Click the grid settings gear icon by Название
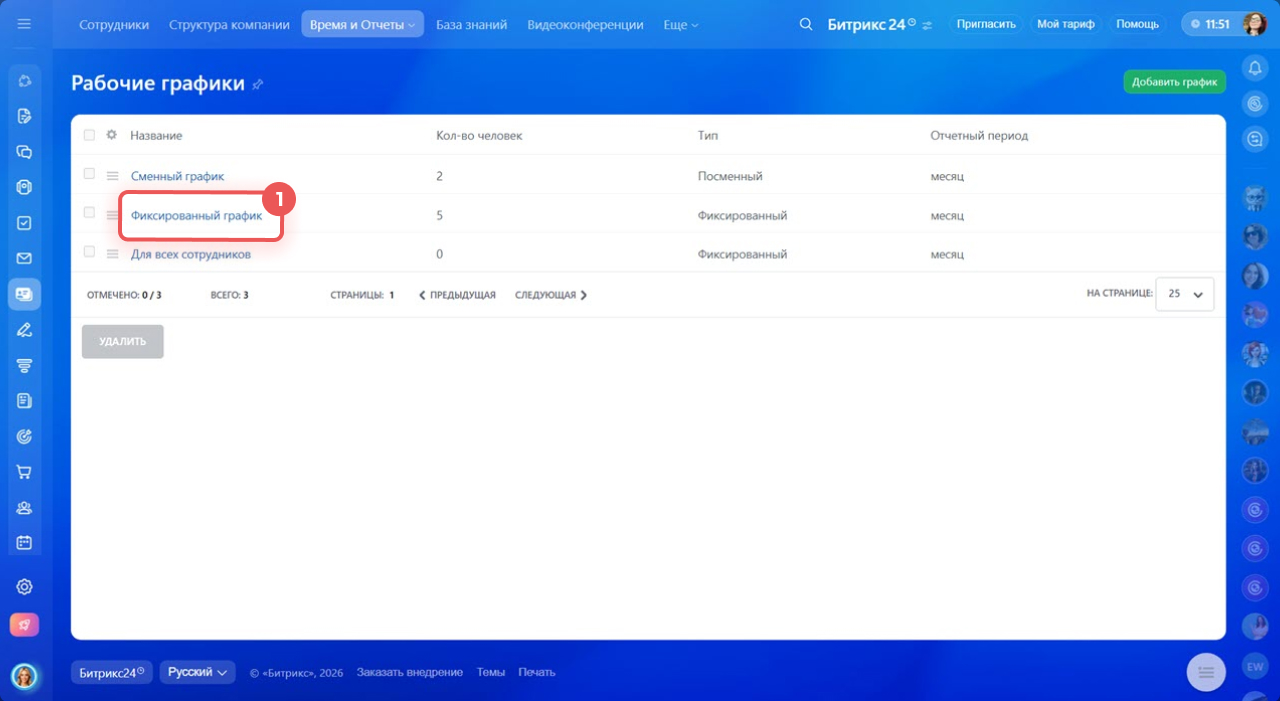Image resolution: width=1280 pixels, height=701 pixels. coord(112,135)
